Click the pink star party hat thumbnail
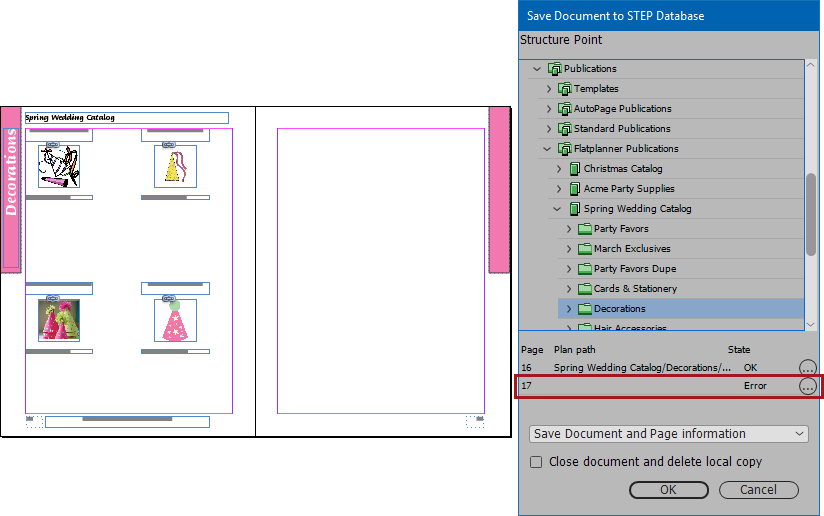This screenshot has height=516, width=824. (176, 321)
